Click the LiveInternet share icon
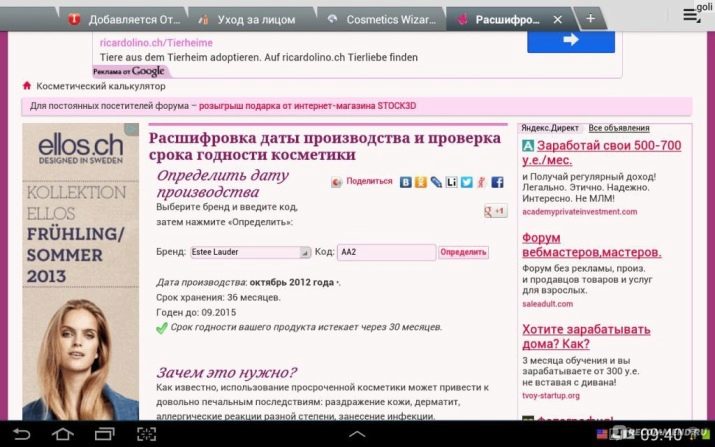Image resolution: width=715 pixels, height=447 pixels. tap(452, 182)
